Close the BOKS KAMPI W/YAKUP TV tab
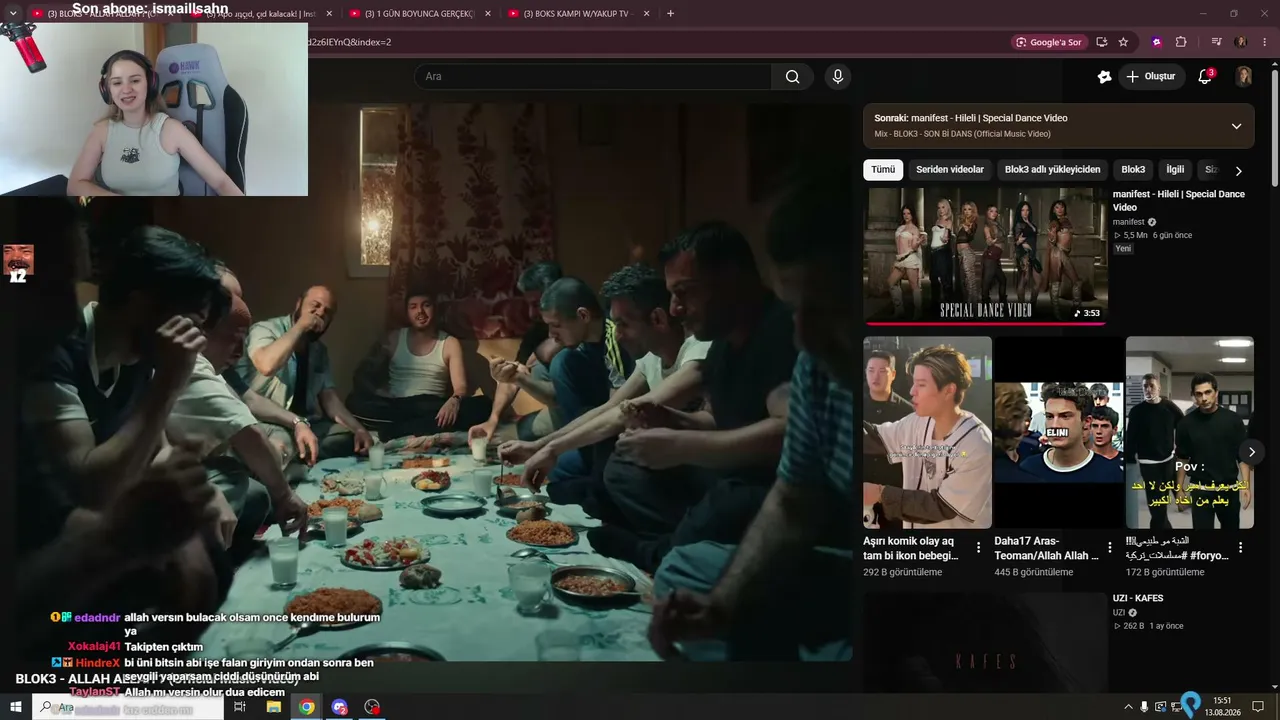The image size is (1280, 720). click(646, 14)
